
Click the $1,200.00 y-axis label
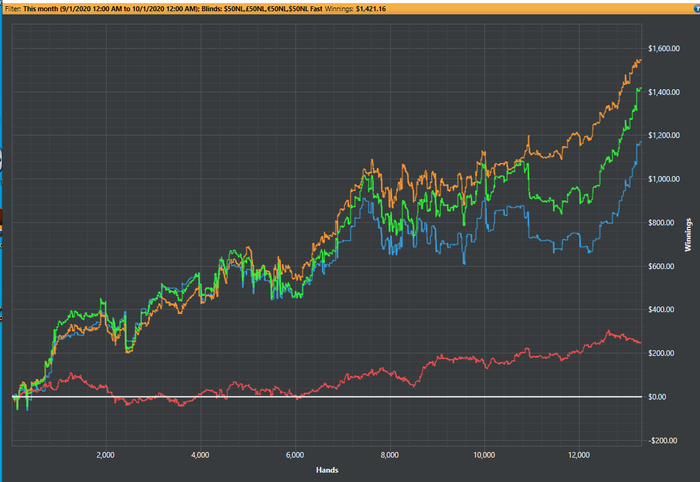click(x=664, y=135)
